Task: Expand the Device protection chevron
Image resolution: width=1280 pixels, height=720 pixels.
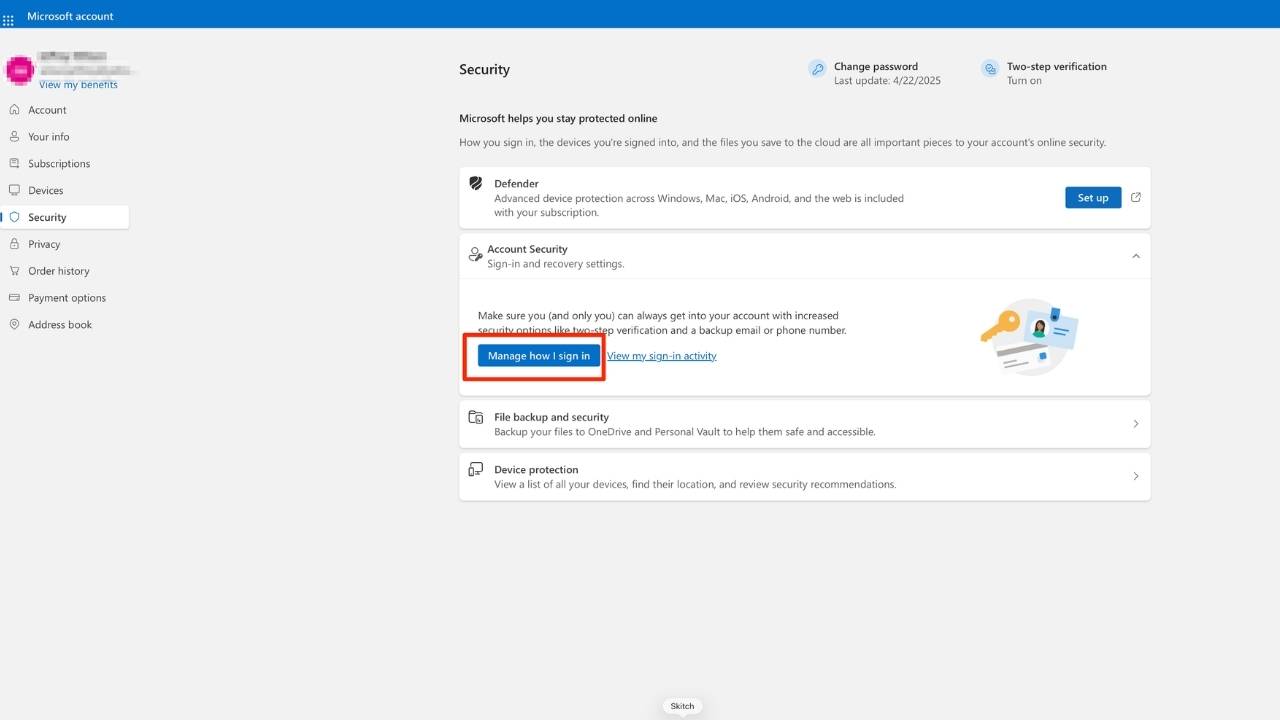Action: click(x=1136, y=476)
